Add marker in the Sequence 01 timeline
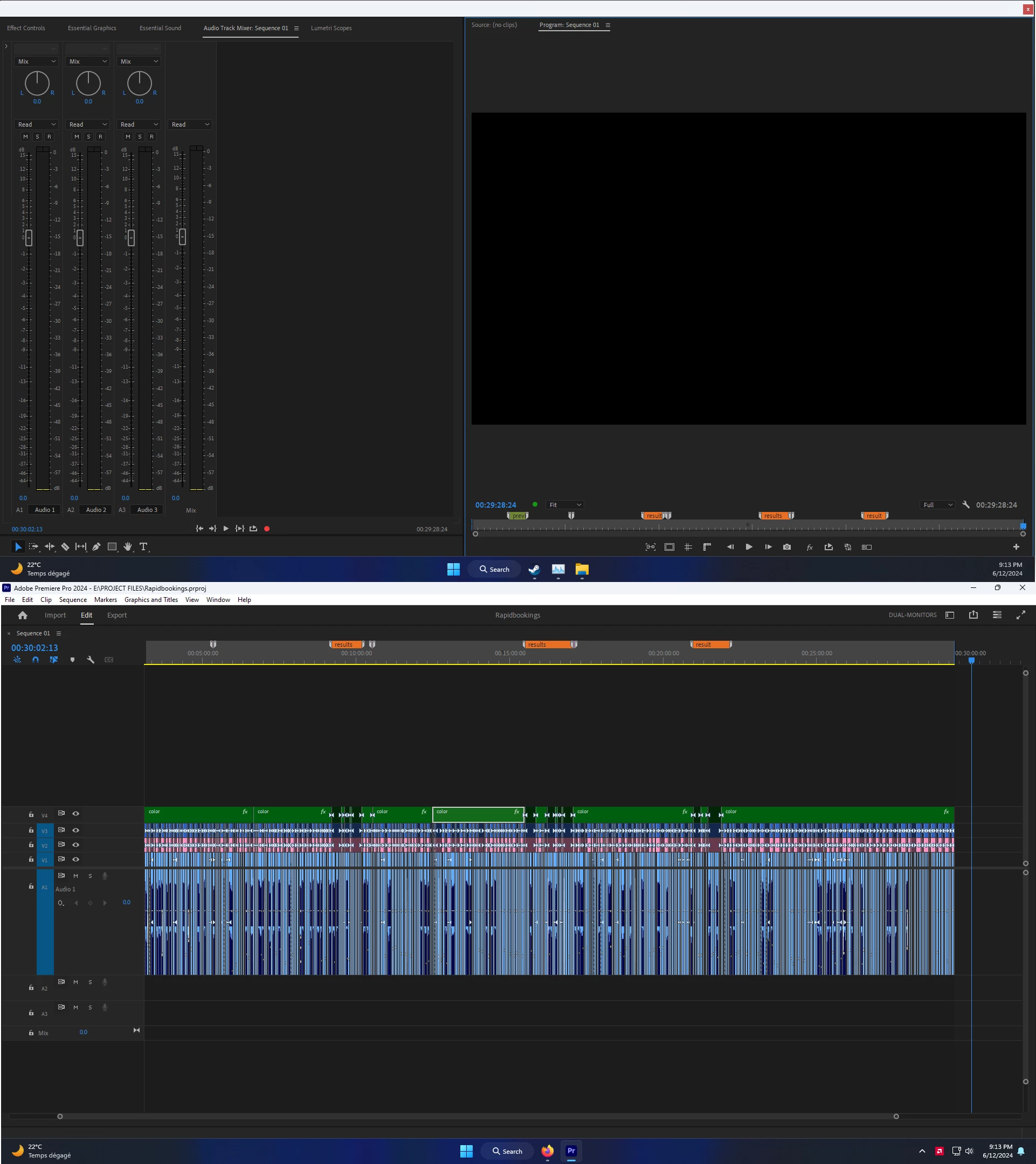This screenshot has height=1164, width=1036. [x=72, y=660]
